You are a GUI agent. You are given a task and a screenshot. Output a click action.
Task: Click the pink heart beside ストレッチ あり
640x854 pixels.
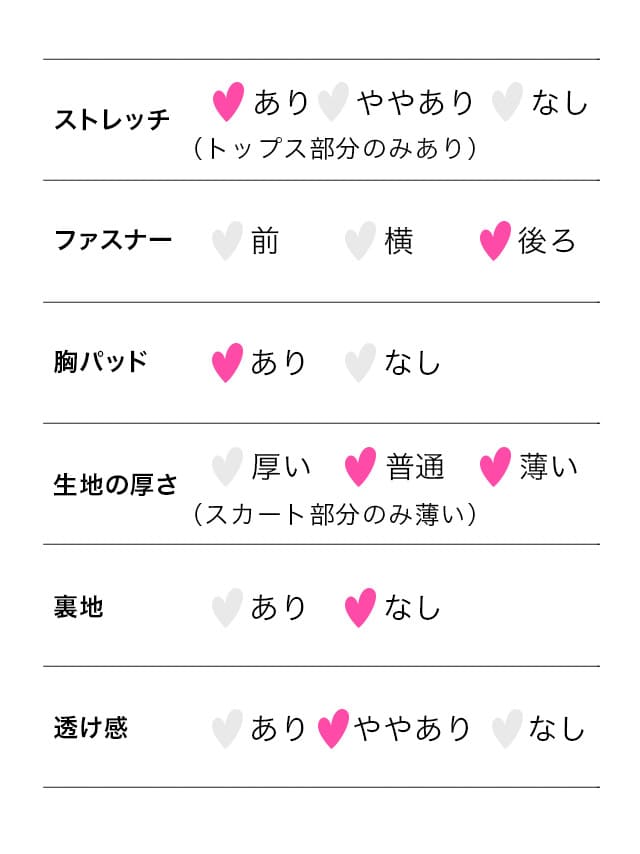coord(228,101)
